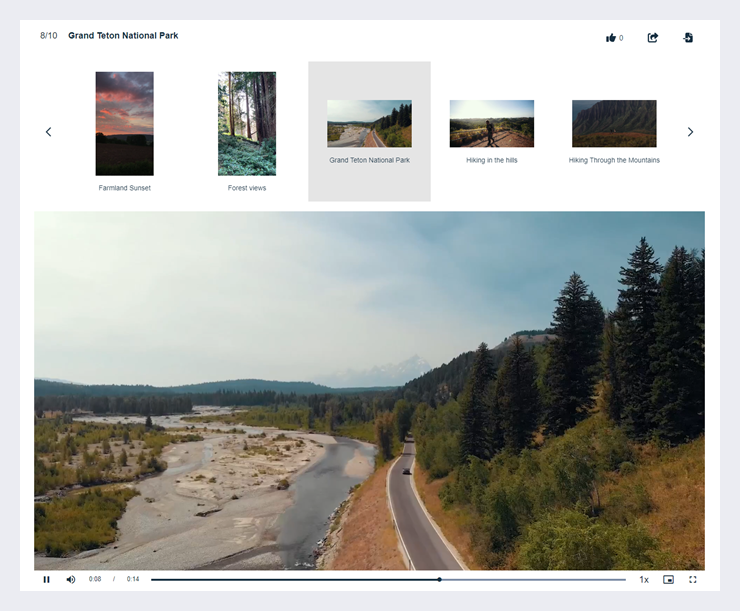Click the Forest views caption
This screenshot has width=740, height=611.
click(x=247, y=188)
